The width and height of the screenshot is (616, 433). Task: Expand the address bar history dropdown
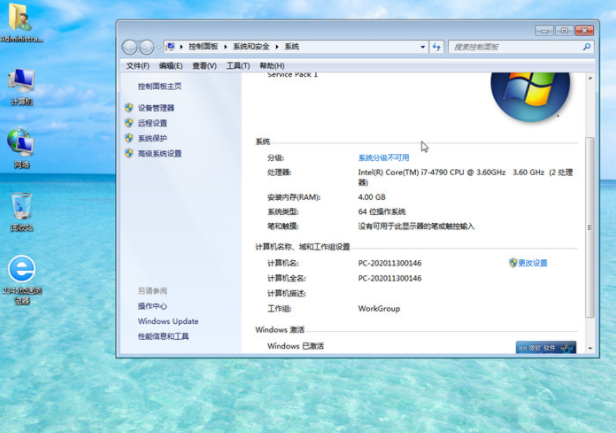pos(423,47)
